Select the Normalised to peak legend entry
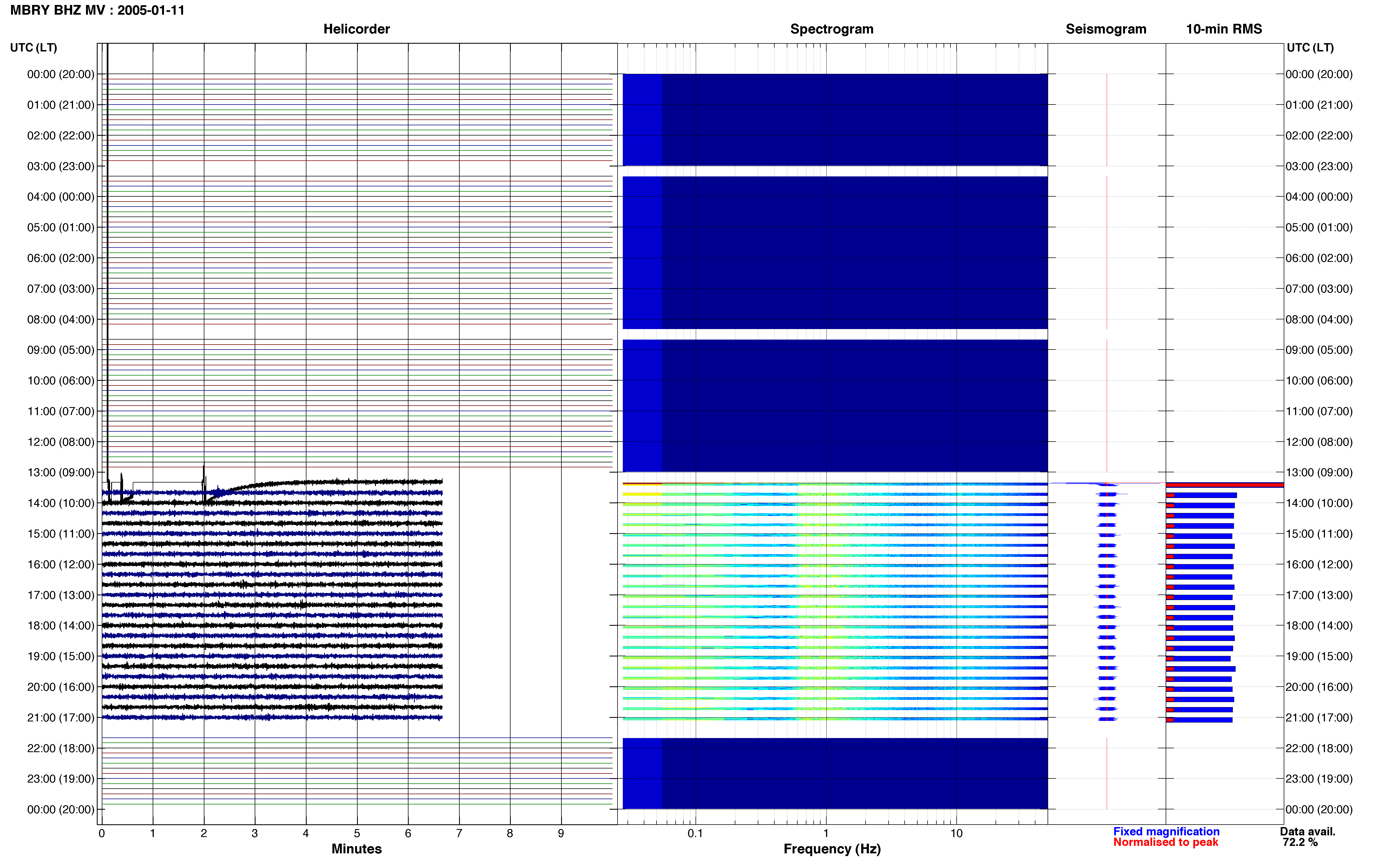Viewport: 1388px width, 868px height. click(x=1165, y=842)
